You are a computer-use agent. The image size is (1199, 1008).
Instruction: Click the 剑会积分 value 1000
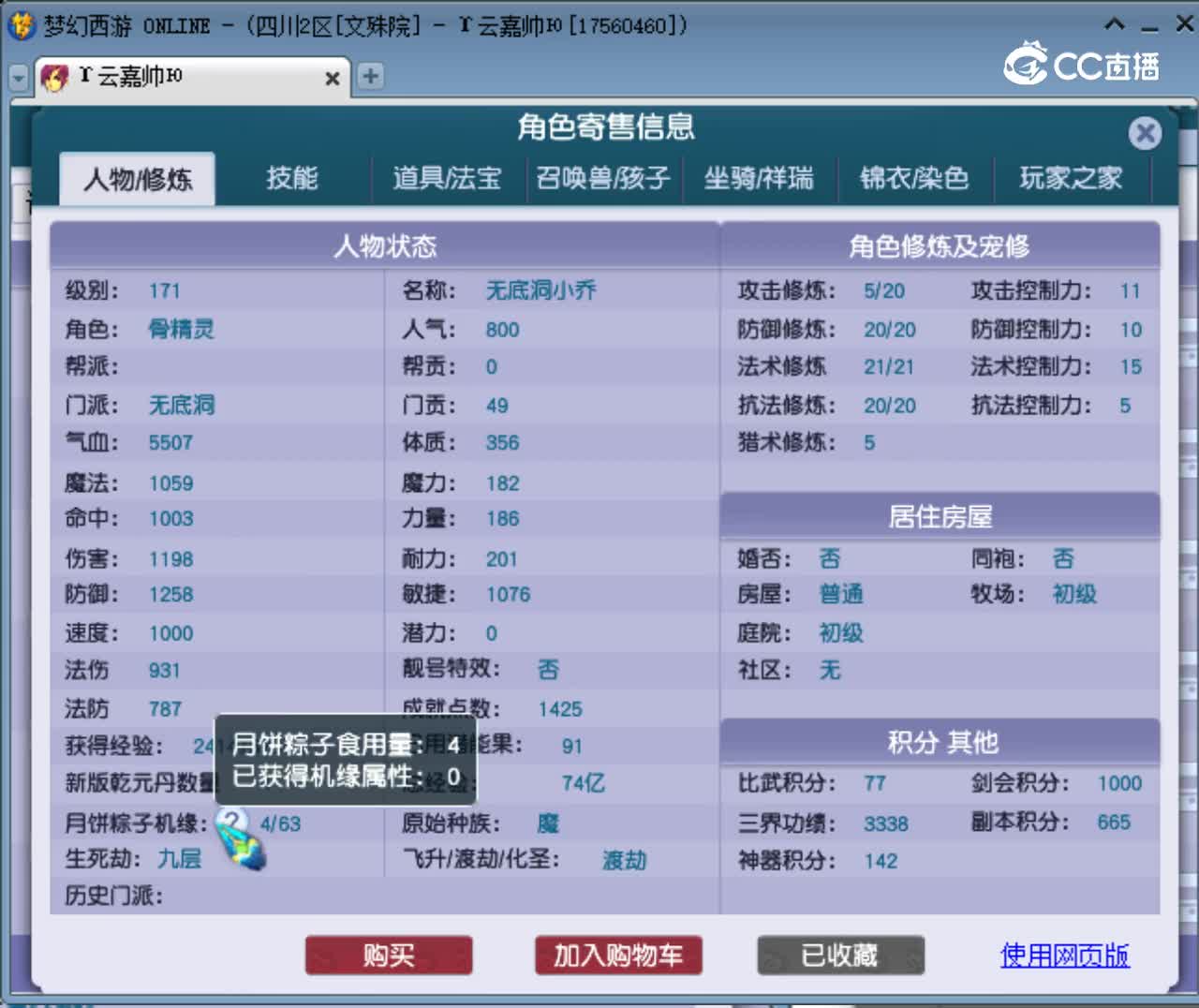tap(1119, 783)
